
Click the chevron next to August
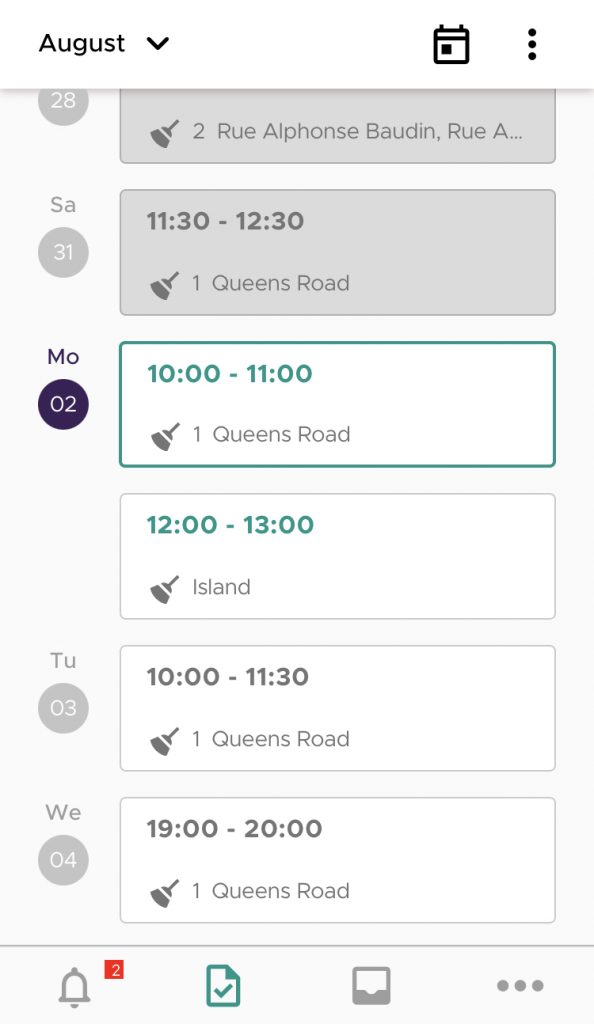(158, 44)
